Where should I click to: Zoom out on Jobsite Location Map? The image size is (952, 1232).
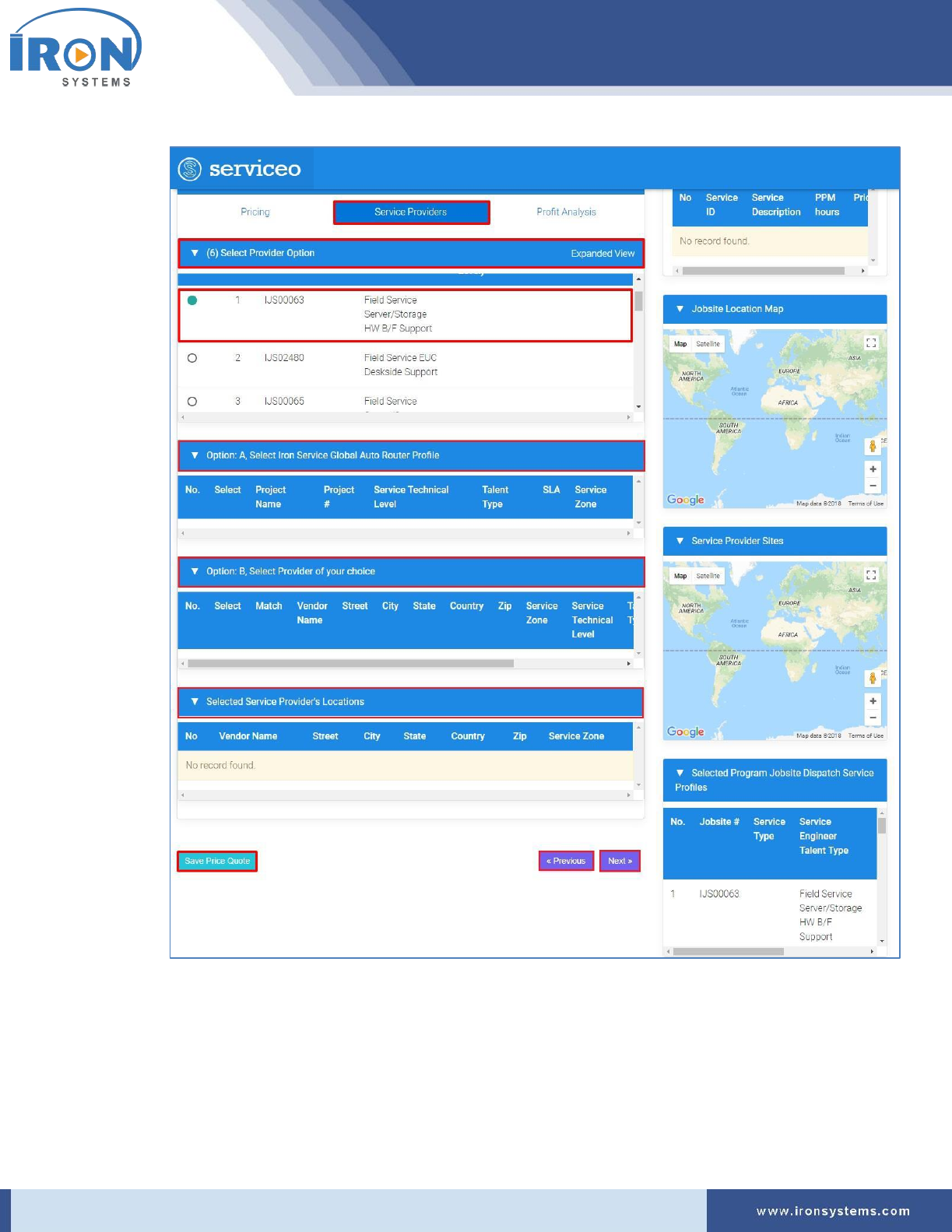click(x=873, y=486)
